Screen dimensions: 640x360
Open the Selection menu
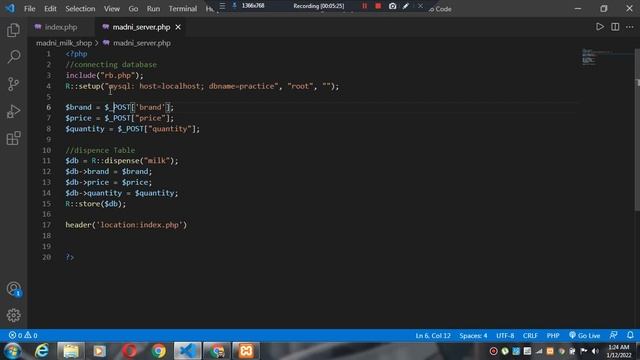pyautogui.click(x=80, y=9)
